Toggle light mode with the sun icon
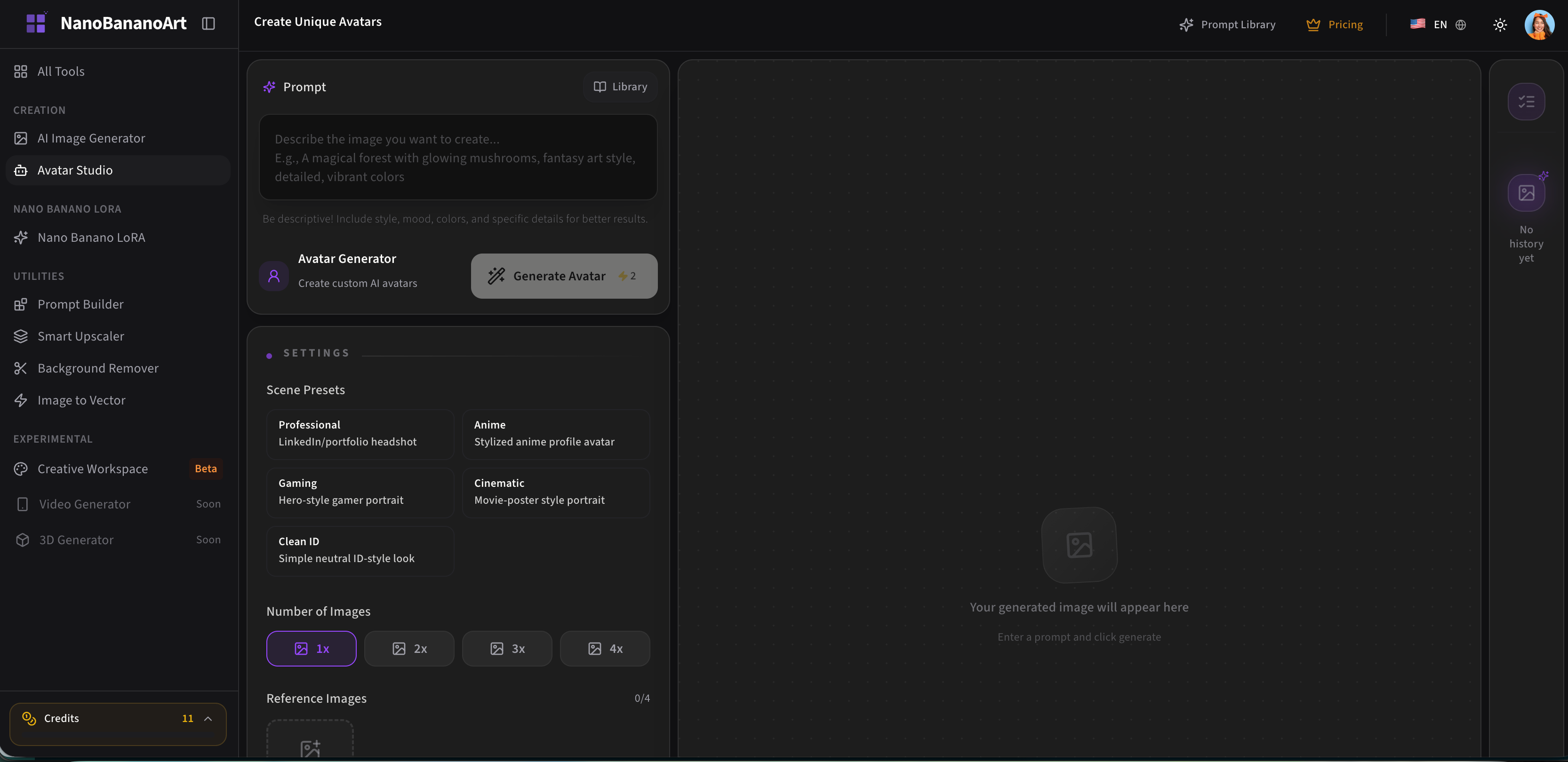 (1500, 24)
